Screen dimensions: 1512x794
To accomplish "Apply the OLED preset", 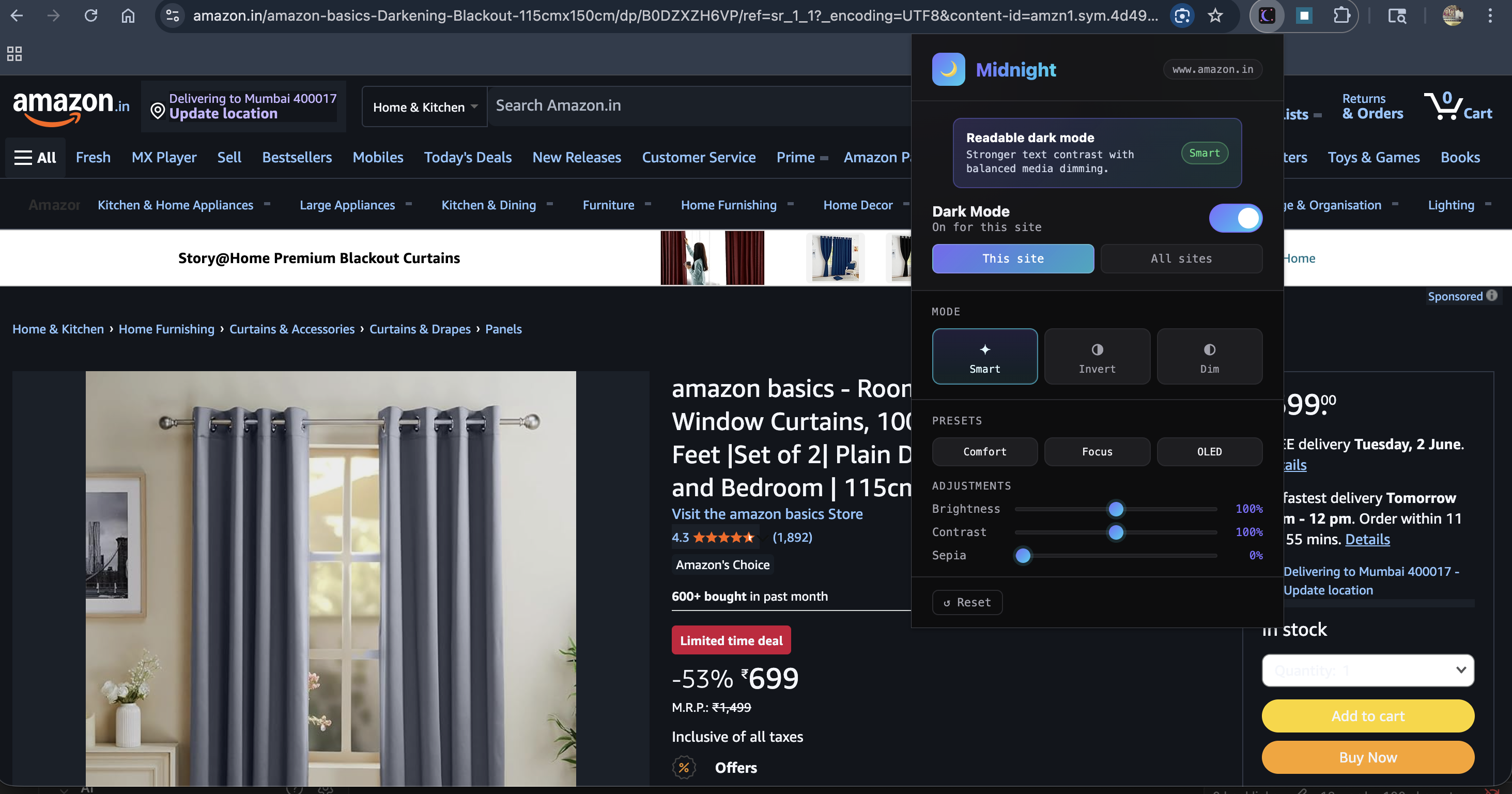I will point(1209,452).
